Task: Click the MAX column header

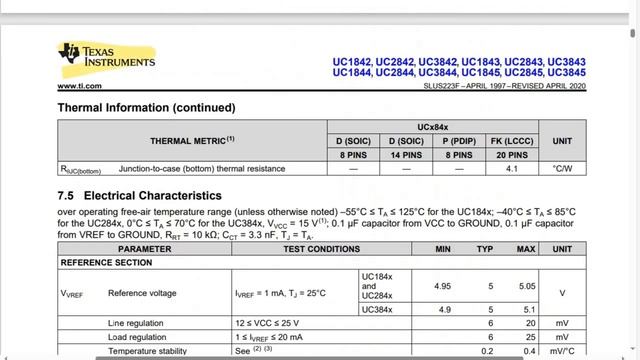Action: point(526,249)
